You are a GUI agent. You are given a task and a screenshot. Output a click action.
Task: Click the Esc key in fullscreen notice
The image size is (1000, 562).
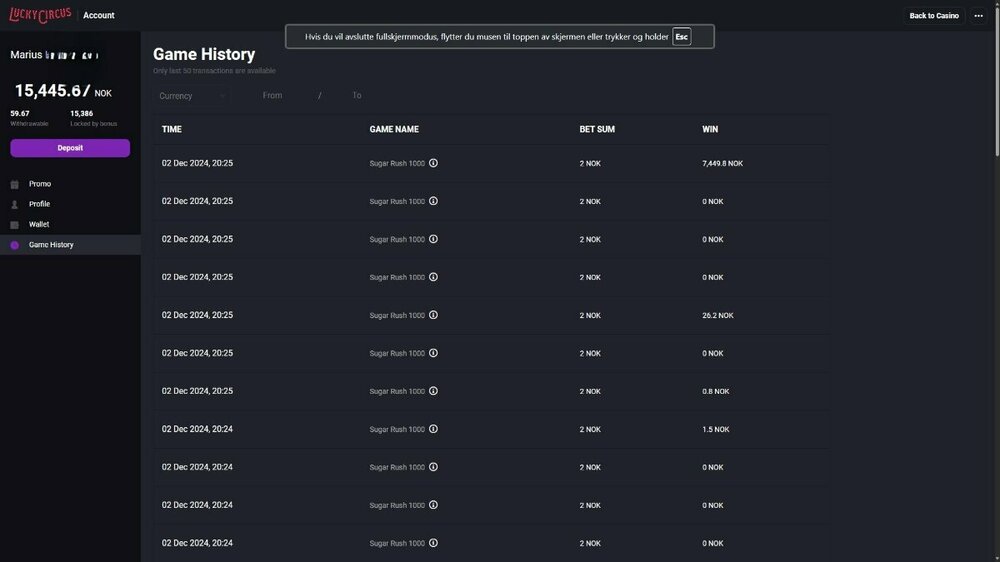[x=681, y=37]
